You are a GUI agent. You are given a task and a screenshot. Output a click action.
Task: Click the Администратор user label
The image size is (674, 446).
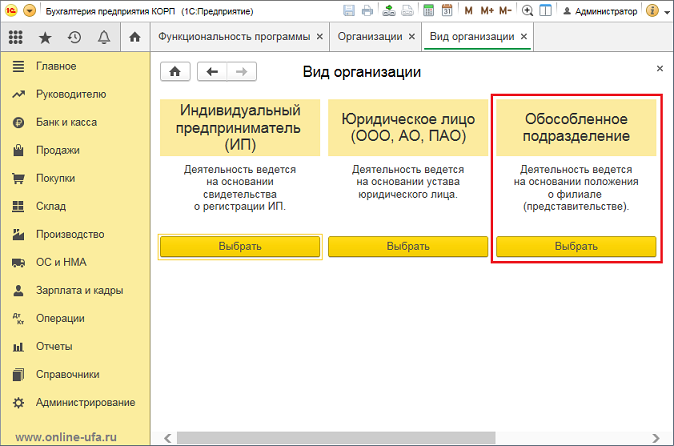click(x=600, y=11)
